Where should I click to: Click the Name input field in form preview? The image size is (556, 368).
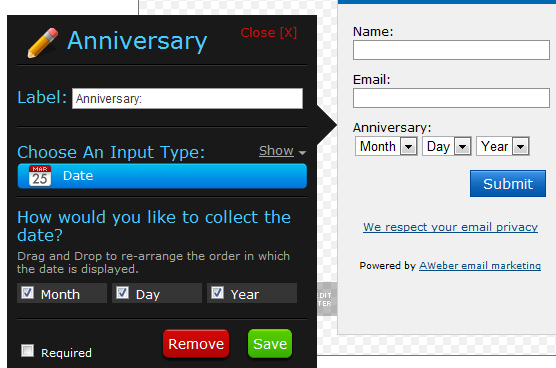[x=451, y=50]
